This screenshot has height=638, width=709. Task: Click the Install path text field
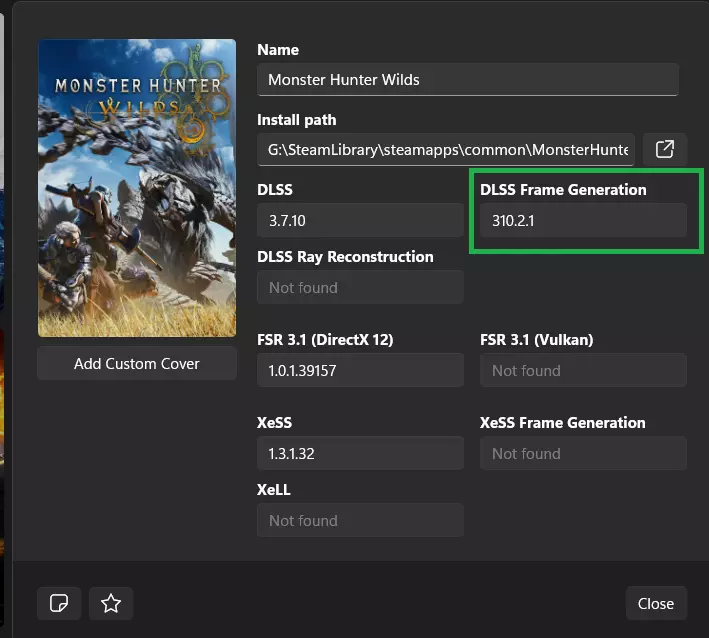[x=445, y=150]
